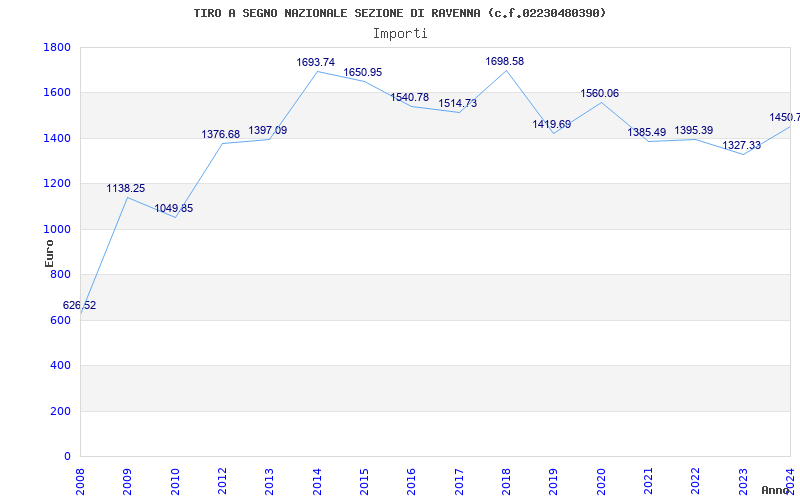Select data label 1419.69
Screen dimensions: 800x500
552,124
